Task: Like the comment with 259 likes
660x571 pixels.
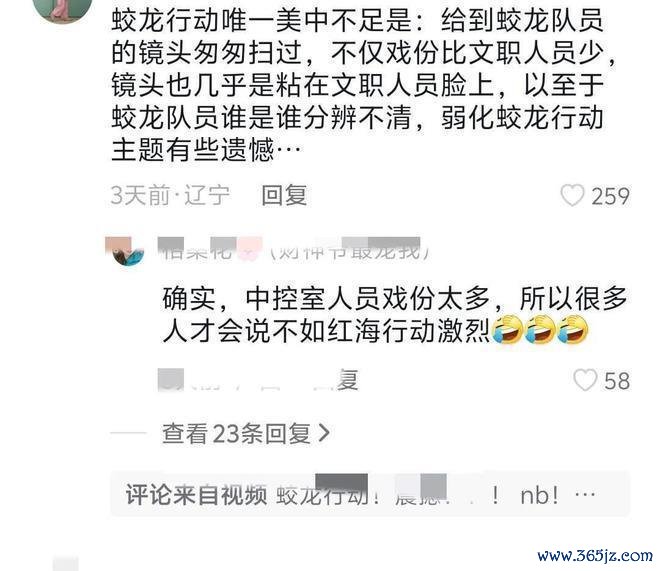Action: [572, 196]
